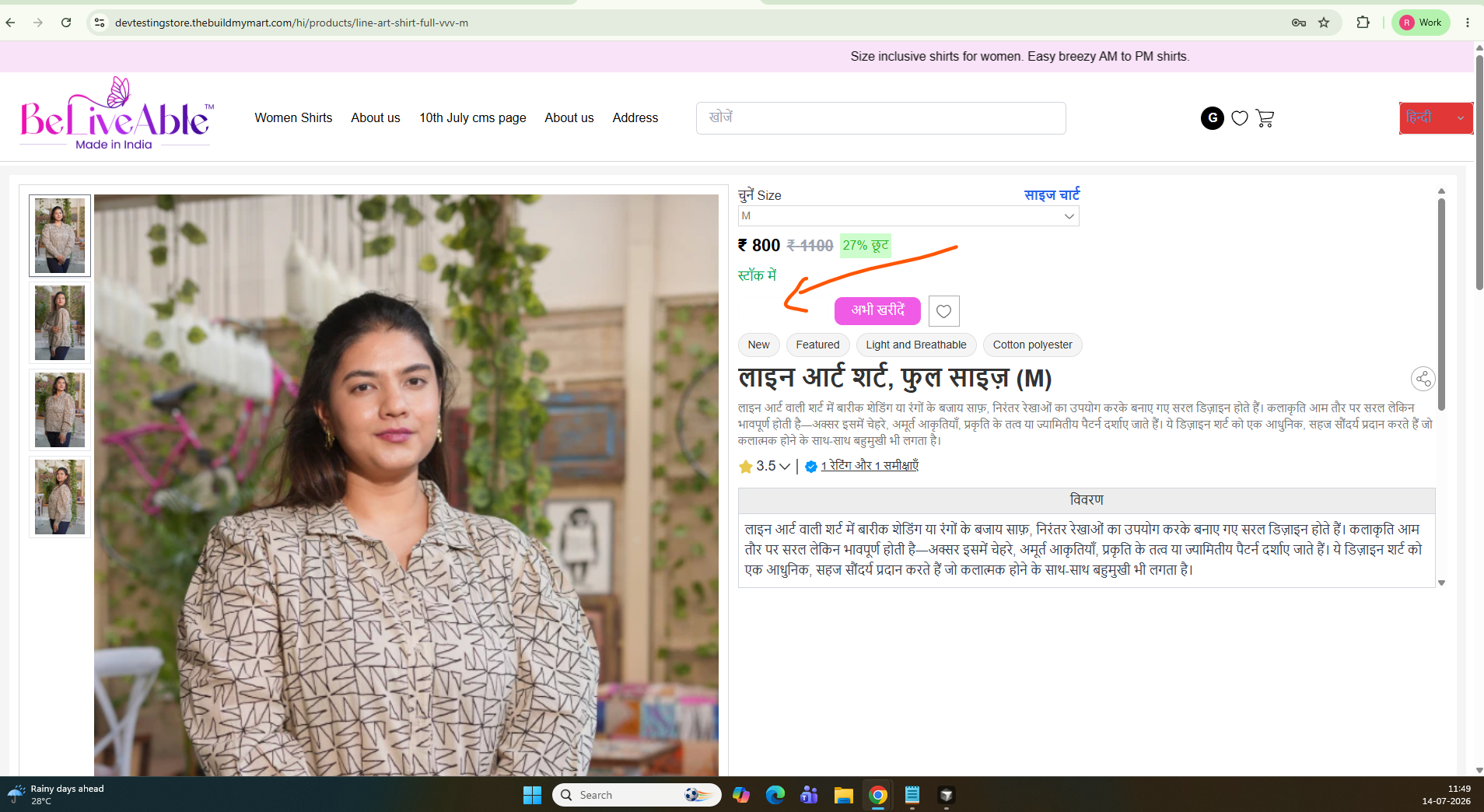Click the विवरण section header
The width and height of the screenshot is (1484, 812).
1087,500
